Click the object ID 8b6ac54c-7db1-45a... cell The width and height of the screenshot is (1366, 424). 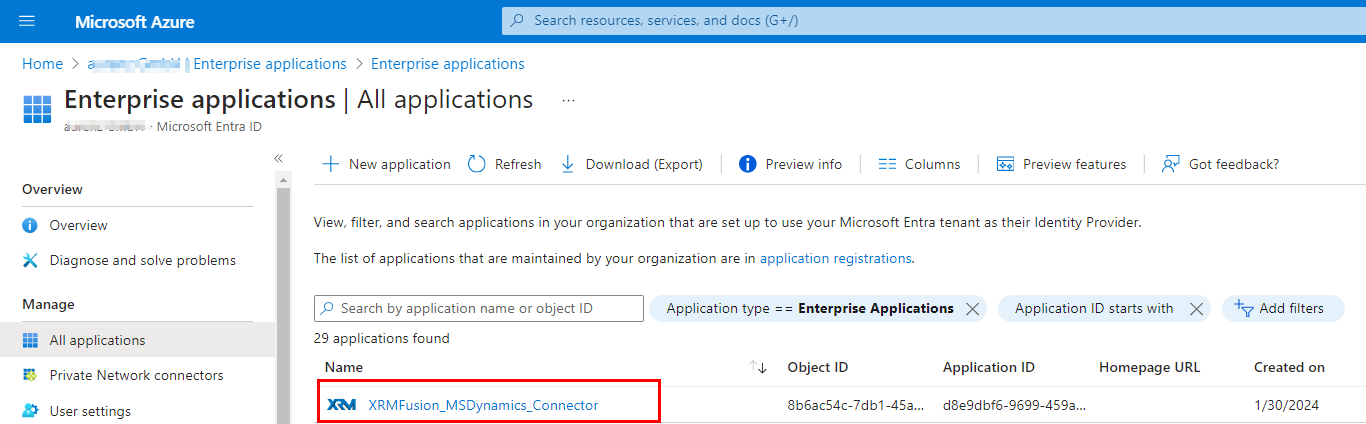pyautogui.click(x=855, y=405)
